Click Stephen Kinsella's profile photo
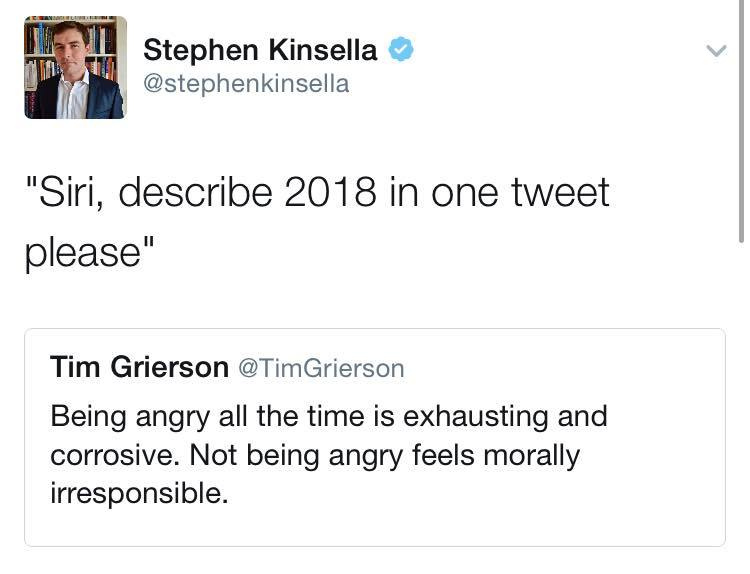The width and height of the screenshot is (750, 574). (75, 67)
